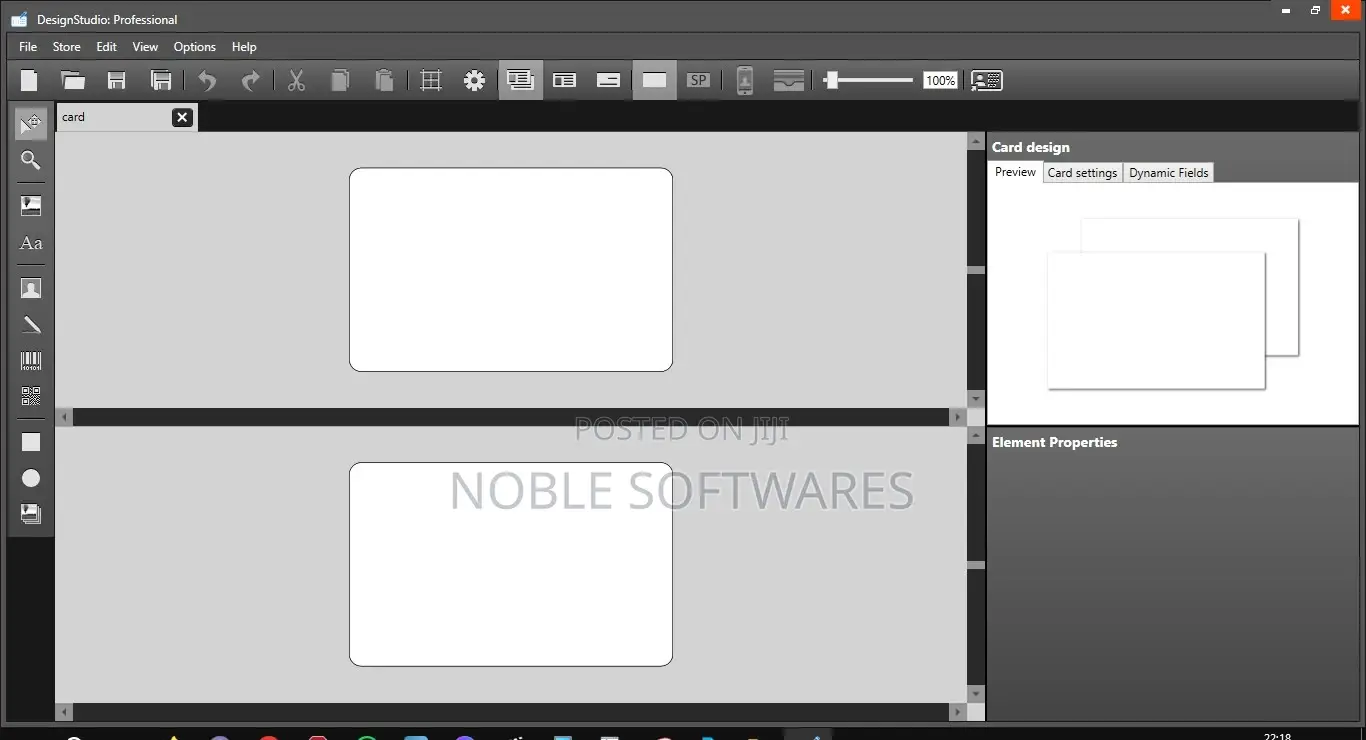
Task: Select the photo portrait placeholder tool
Action: (30, 287)
